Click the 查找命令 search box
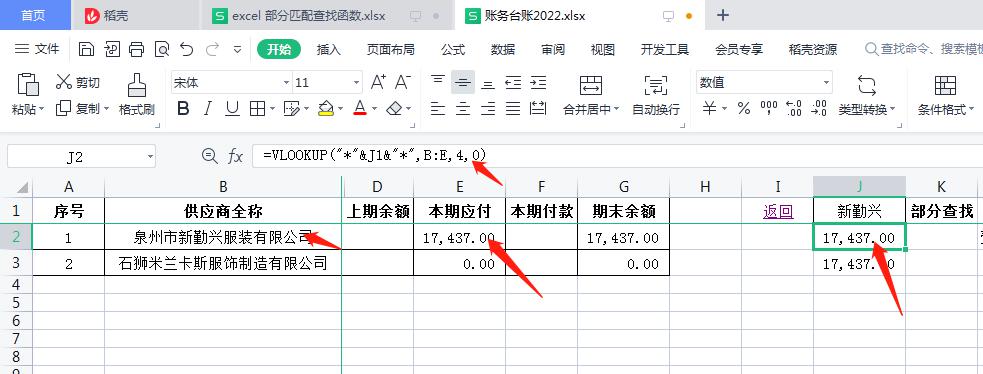This screenshot has width=983, height=374. tap(922, 49)
